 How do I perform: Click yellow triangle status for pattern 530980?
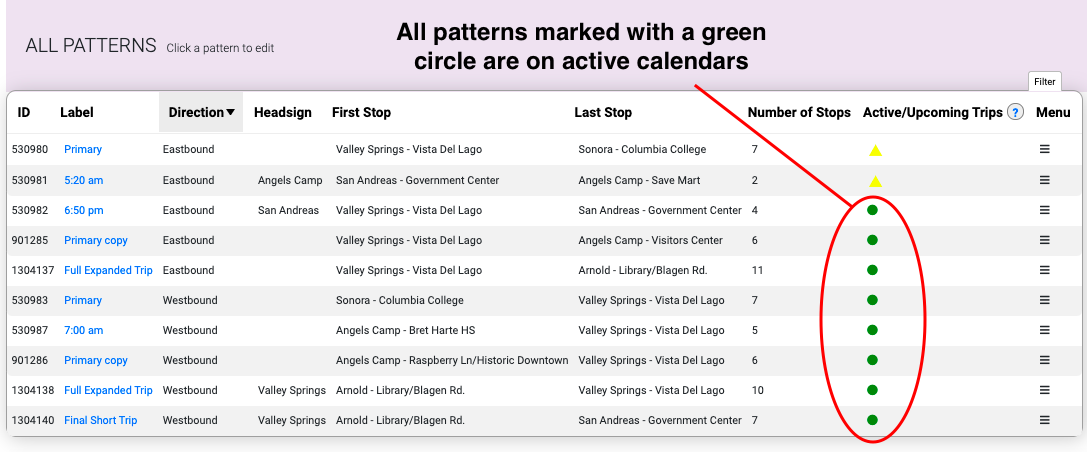(x=876, y=150)
